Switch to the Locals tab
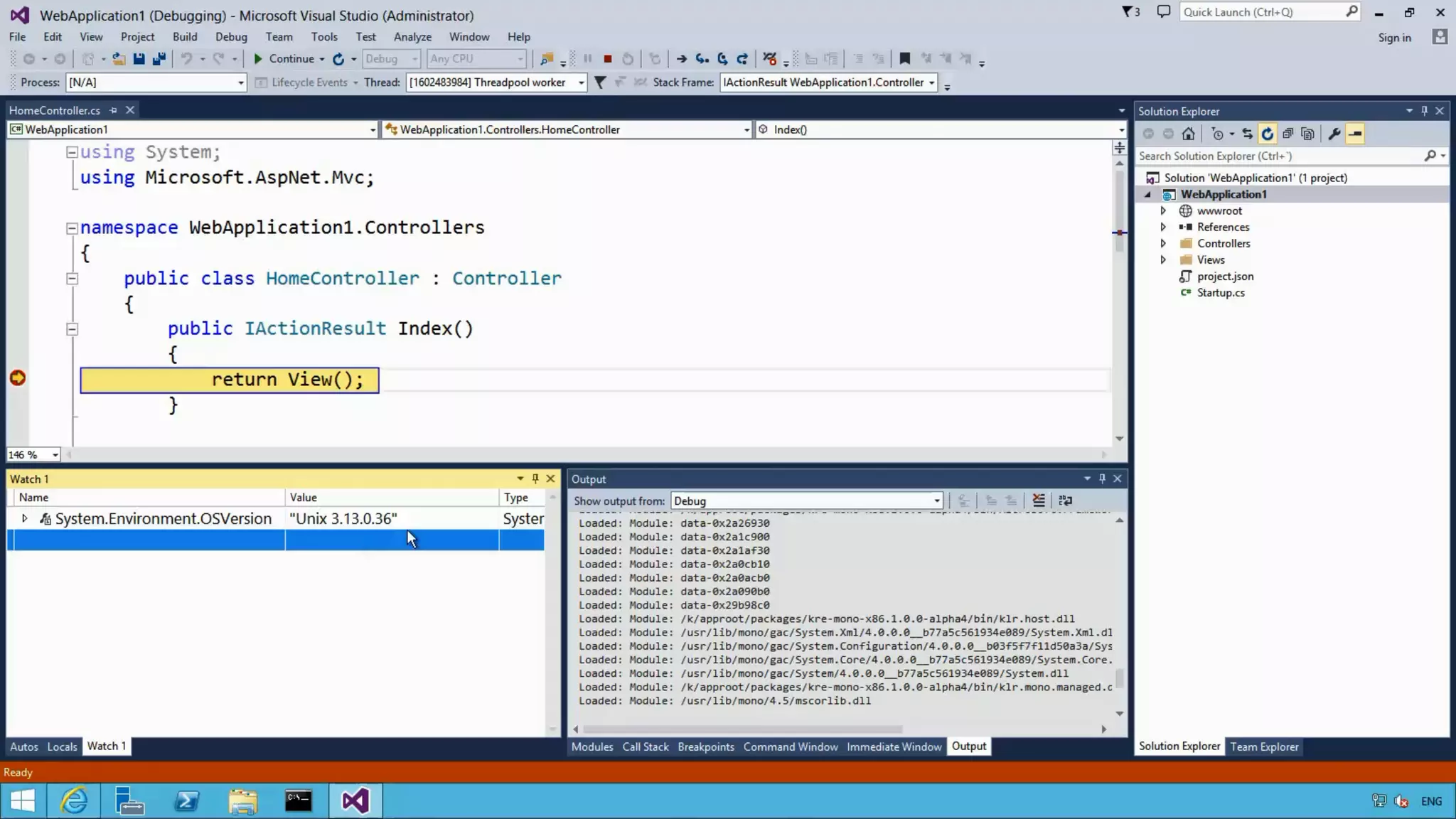Image resolution: width=1456 pixels, height=819 pixels. (62, 746)
